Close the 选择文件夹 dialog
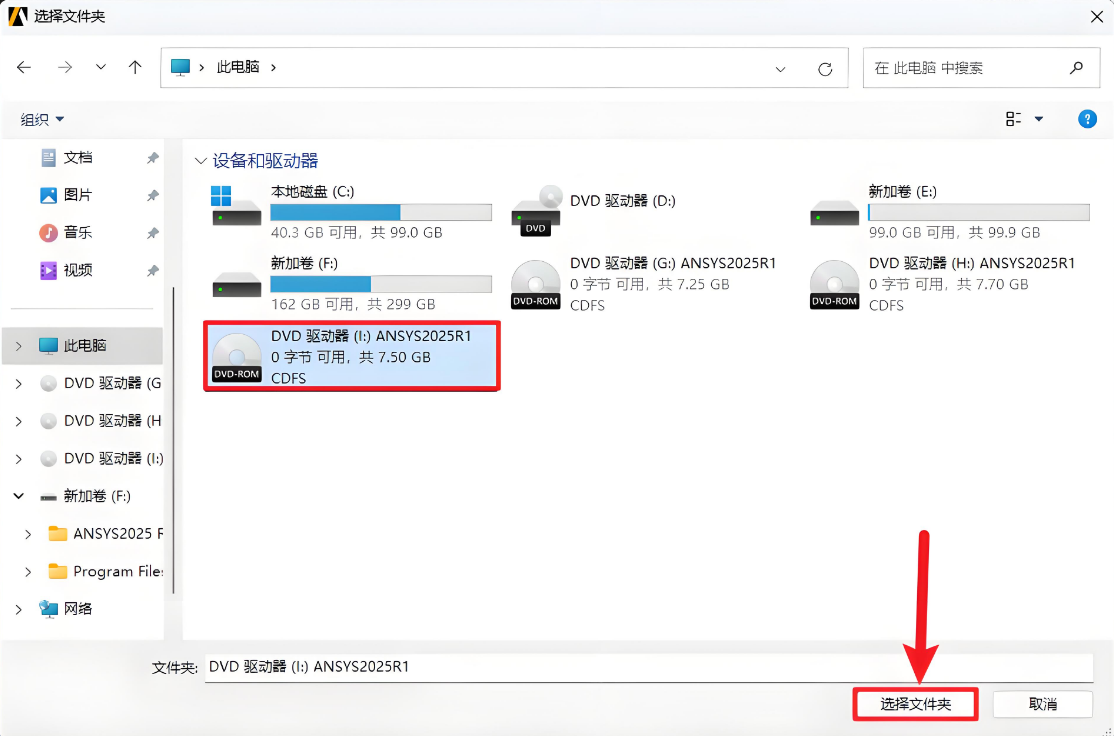 1096,16
